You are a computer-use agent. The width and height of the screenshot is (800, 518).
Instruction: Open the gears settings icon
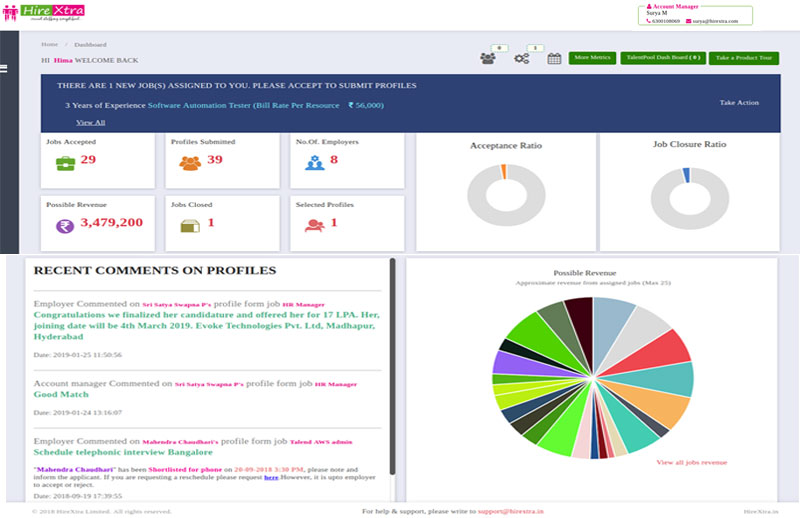click(x=521, y=59)
